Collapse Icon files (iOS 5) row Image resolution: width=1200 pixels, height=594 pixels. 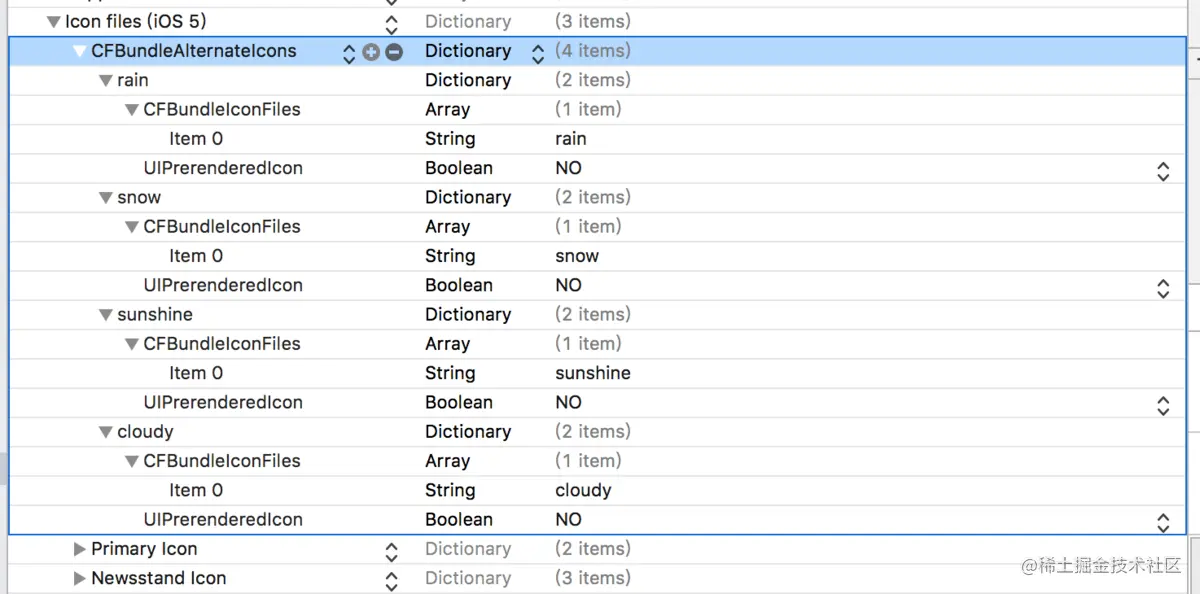[x=54, y=22]
